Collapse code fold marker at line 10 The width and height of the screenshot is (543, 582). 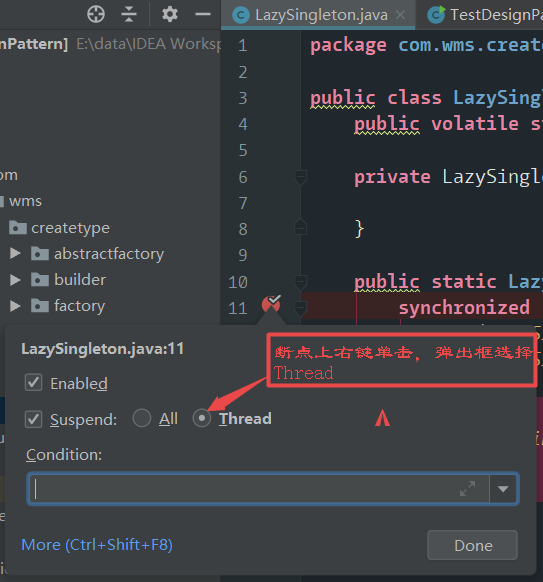300,282
